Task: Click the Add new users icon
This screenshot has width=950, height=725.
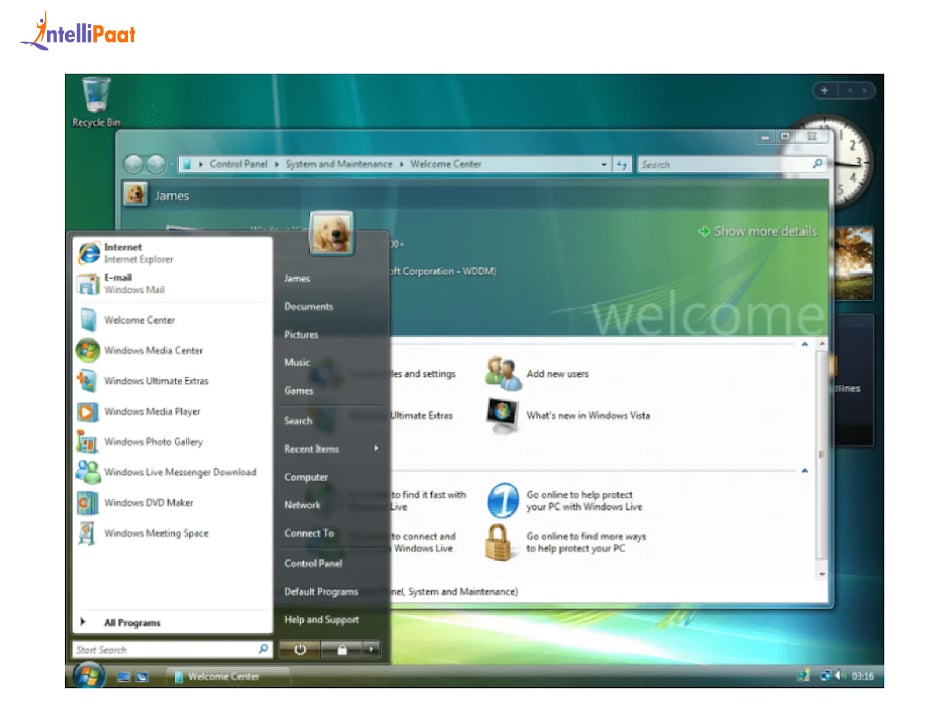Action: 503,374
